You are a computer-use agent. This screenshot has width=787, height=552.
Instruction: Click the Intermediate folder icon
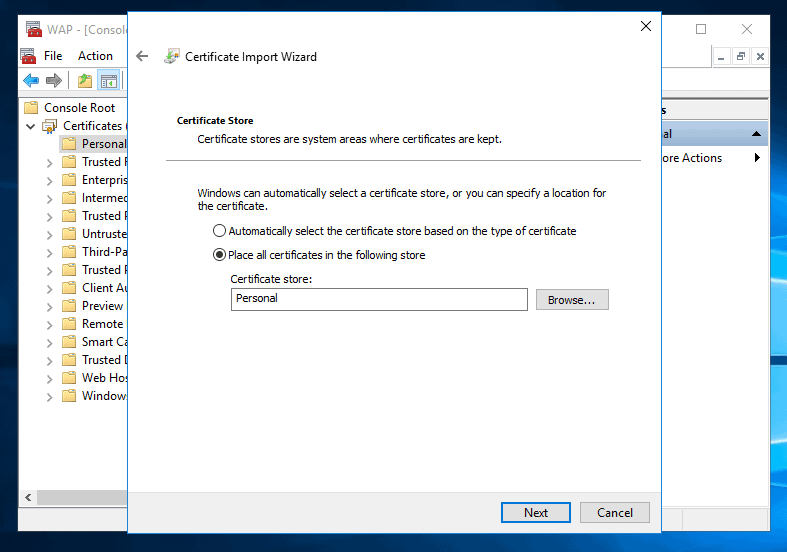69,198
